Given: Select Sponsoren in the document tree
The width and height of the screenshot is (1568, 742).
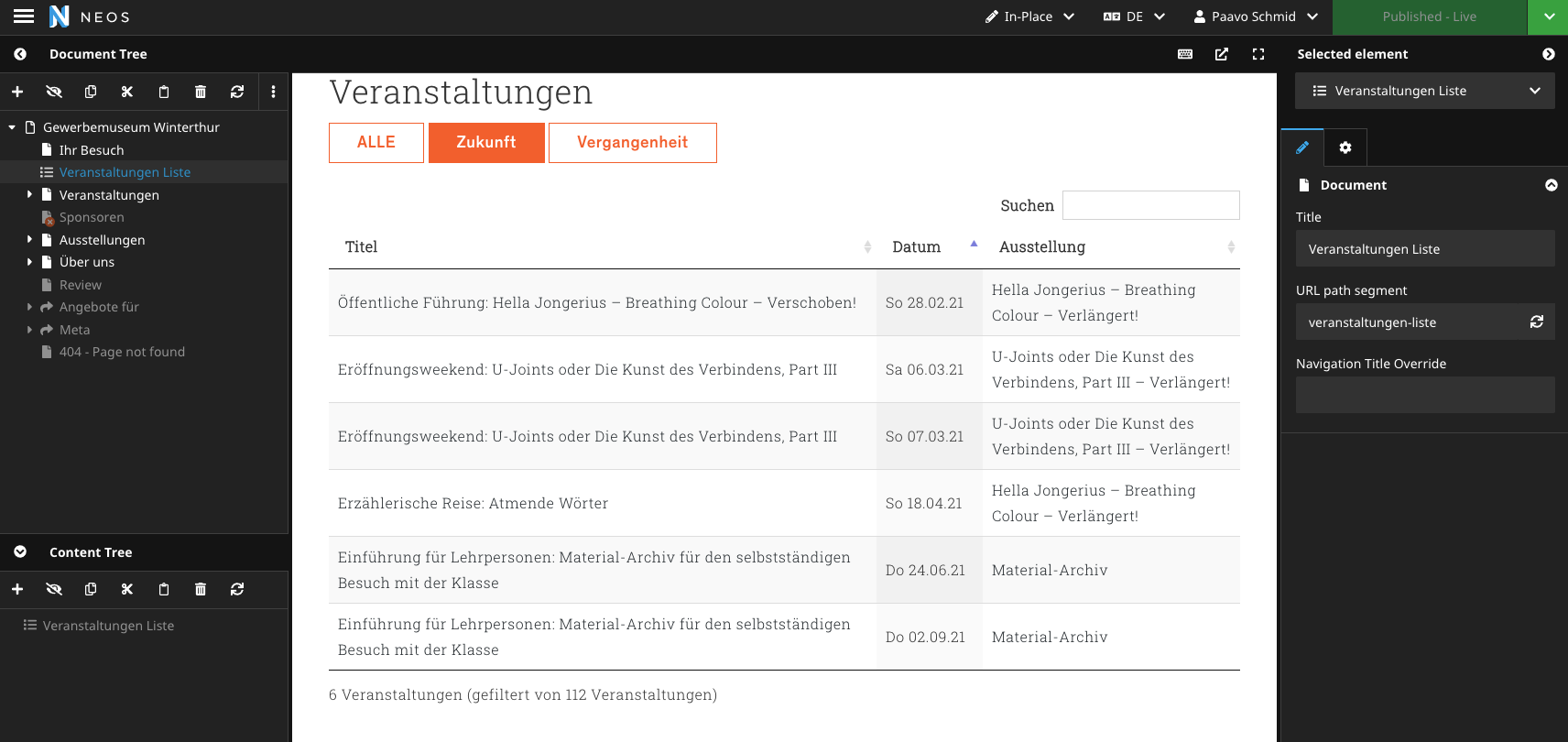Looking at the screenshot, I should coord(92,217).
